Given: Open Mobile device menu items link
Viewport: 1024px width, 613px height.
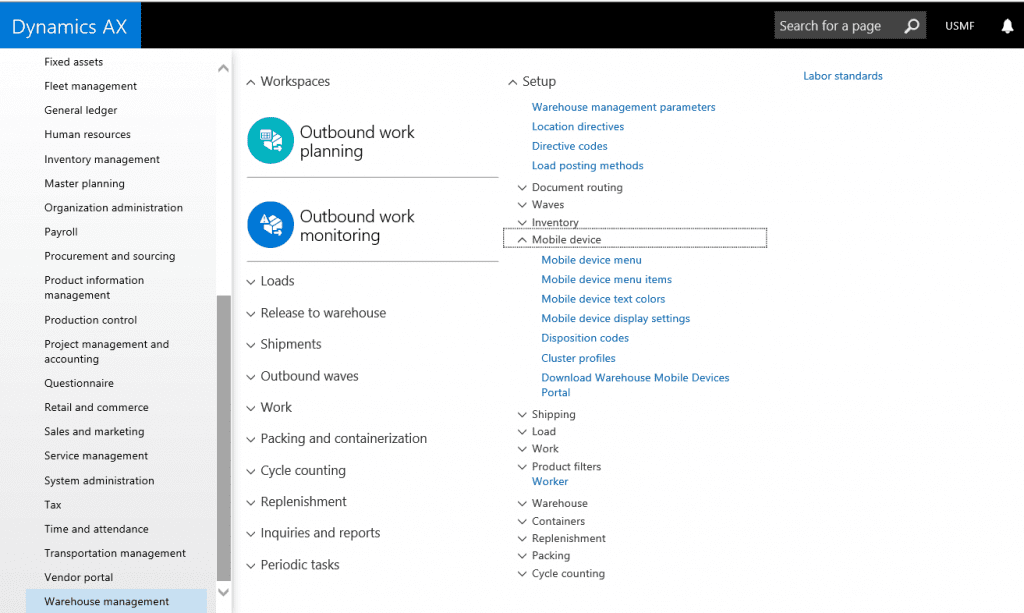Looking at the screenshot, I should [606, 279].
